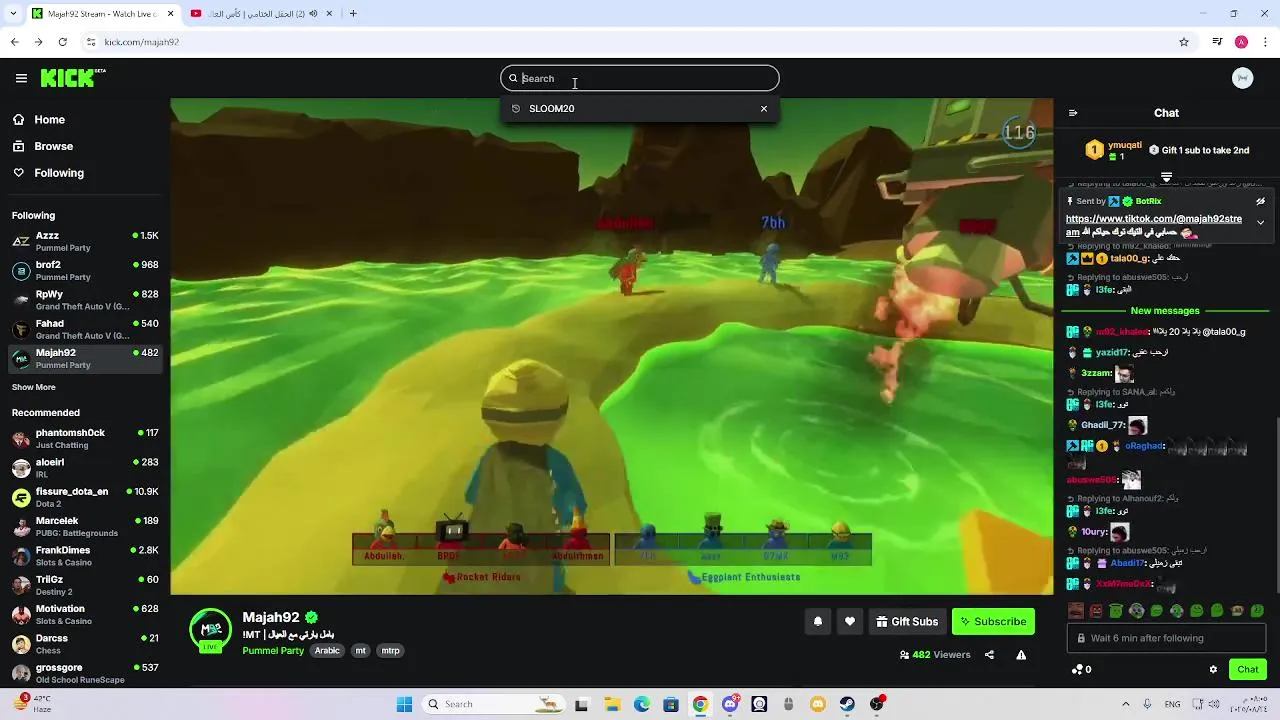Open File Explorer from taskbar
Screen dimensions: 1280x720
(x=612, y=704)
